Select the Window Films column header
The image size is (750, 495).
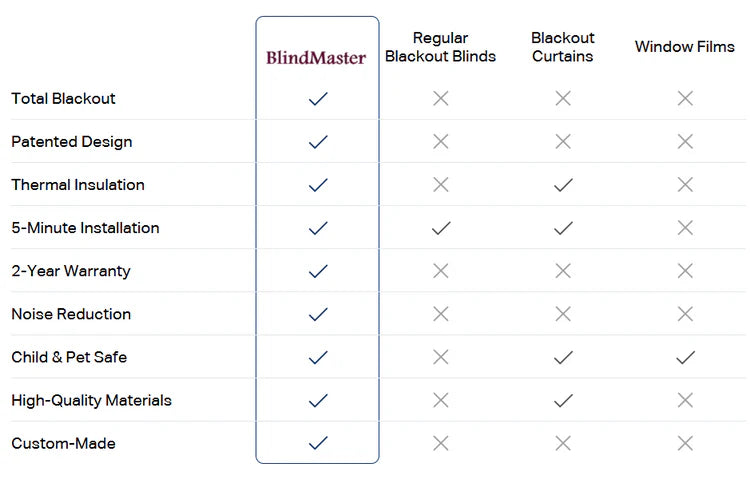685,47
